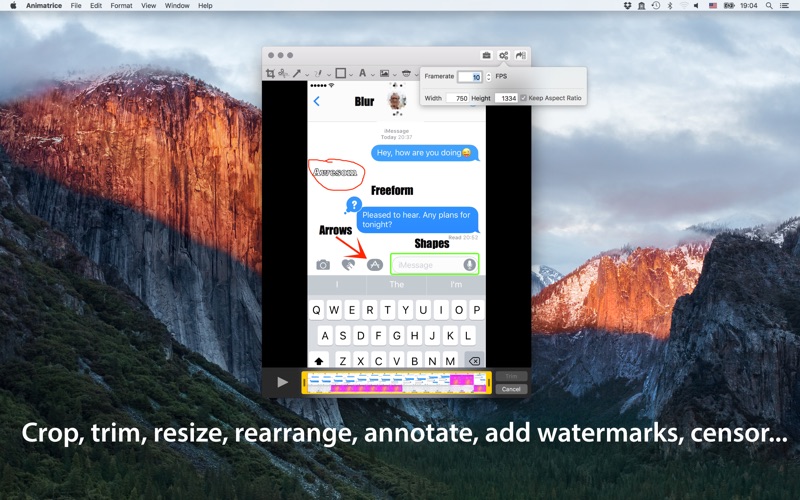This screenshot has width=800, height=500.
Task: Click the 19:04 clock in menu bar
Action: coord(748,6)
